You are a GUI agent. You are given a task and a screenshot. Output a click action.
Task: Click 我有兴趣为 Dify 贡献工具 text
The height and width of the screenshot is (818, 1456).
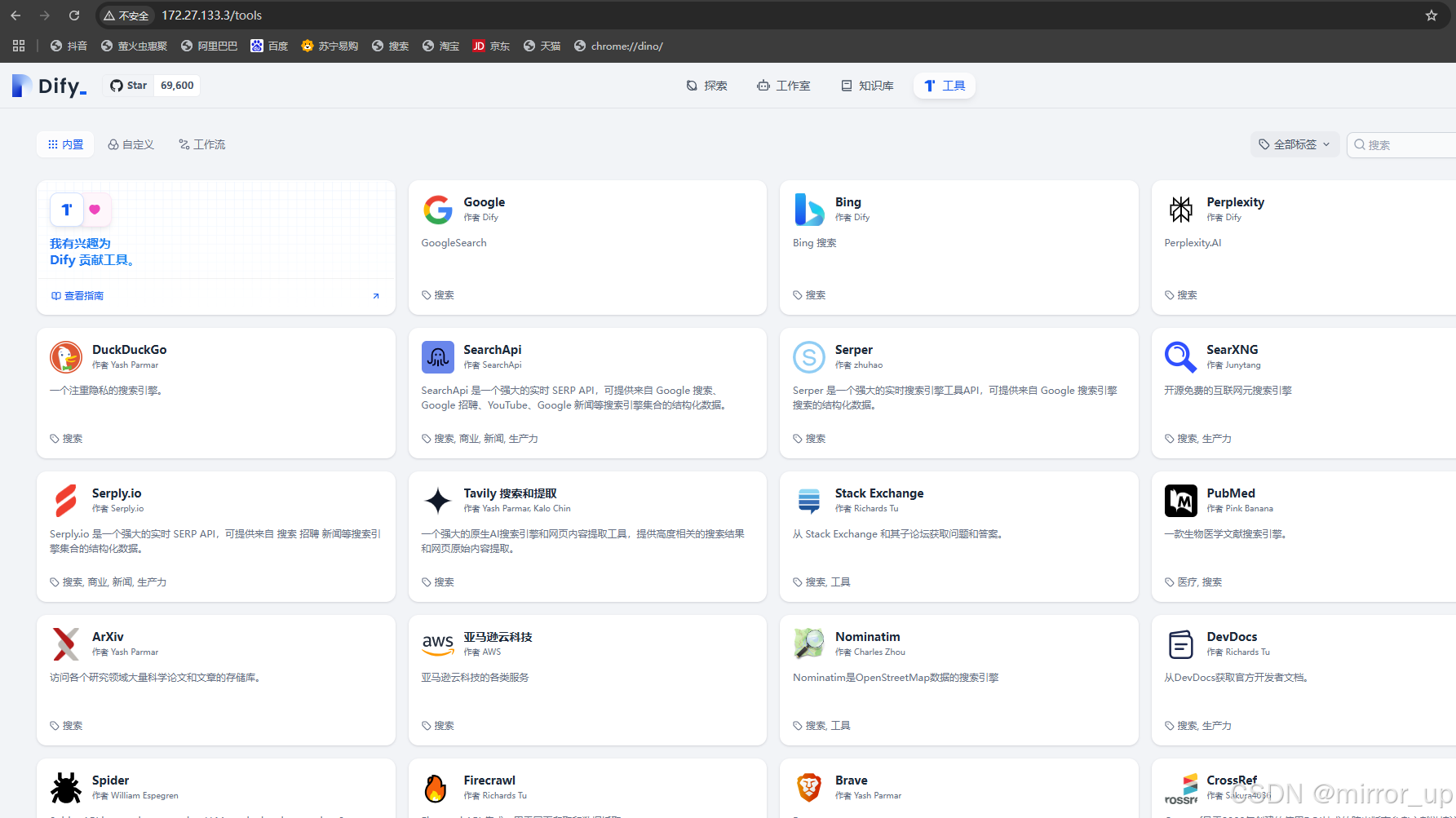(x=91, y=252)
